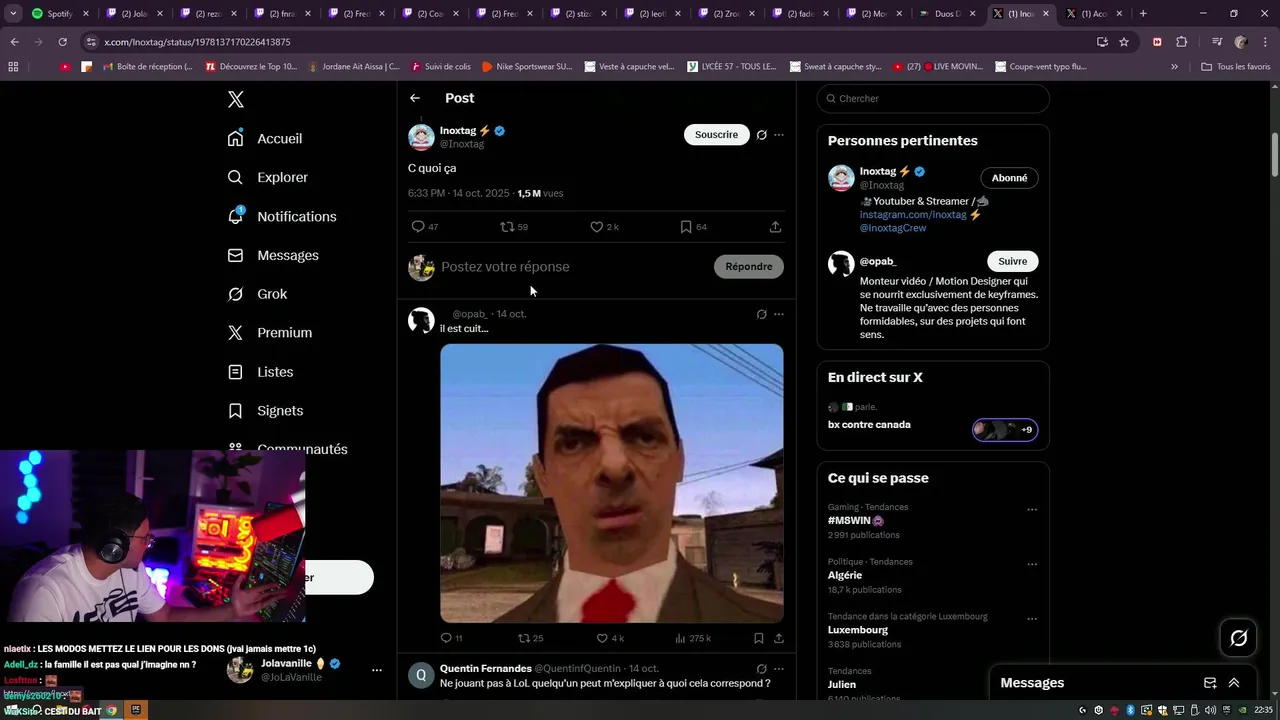Image resolution: width=1280 pixels, height=720 pixels.
Task: Open Explorer in the sidebar
Action: 268,177
